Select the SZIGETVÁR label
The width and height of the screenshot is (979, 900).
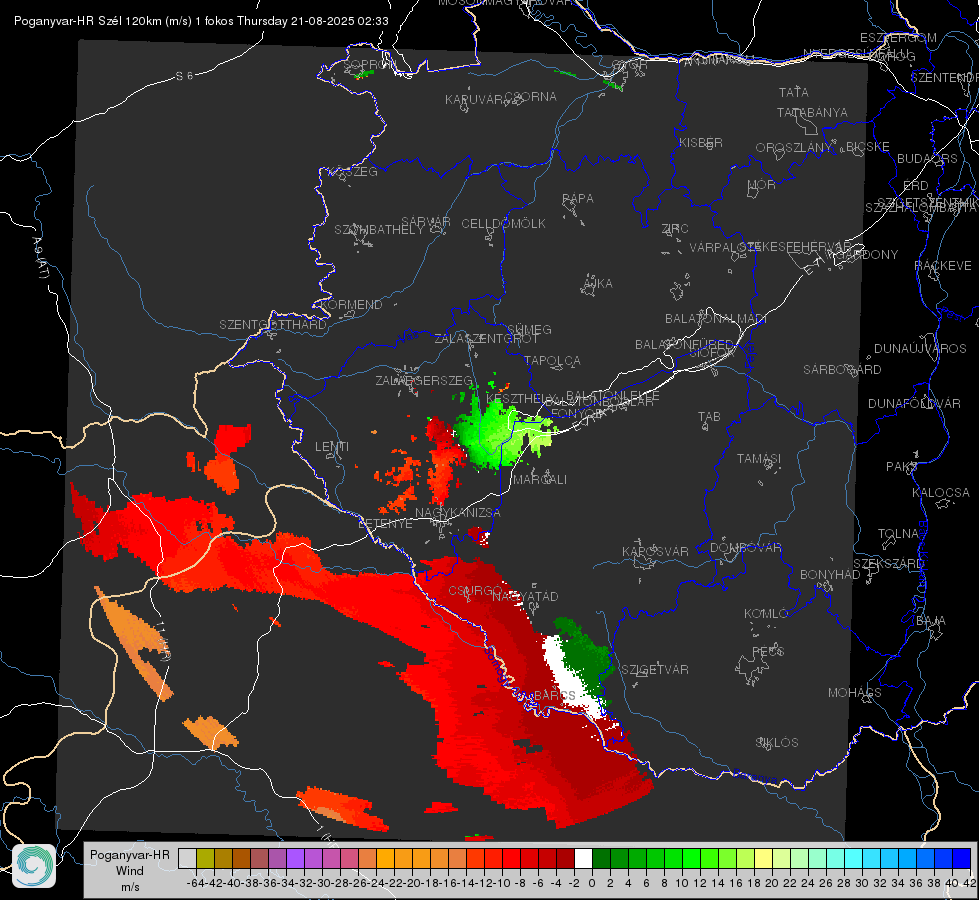point(655,670)
